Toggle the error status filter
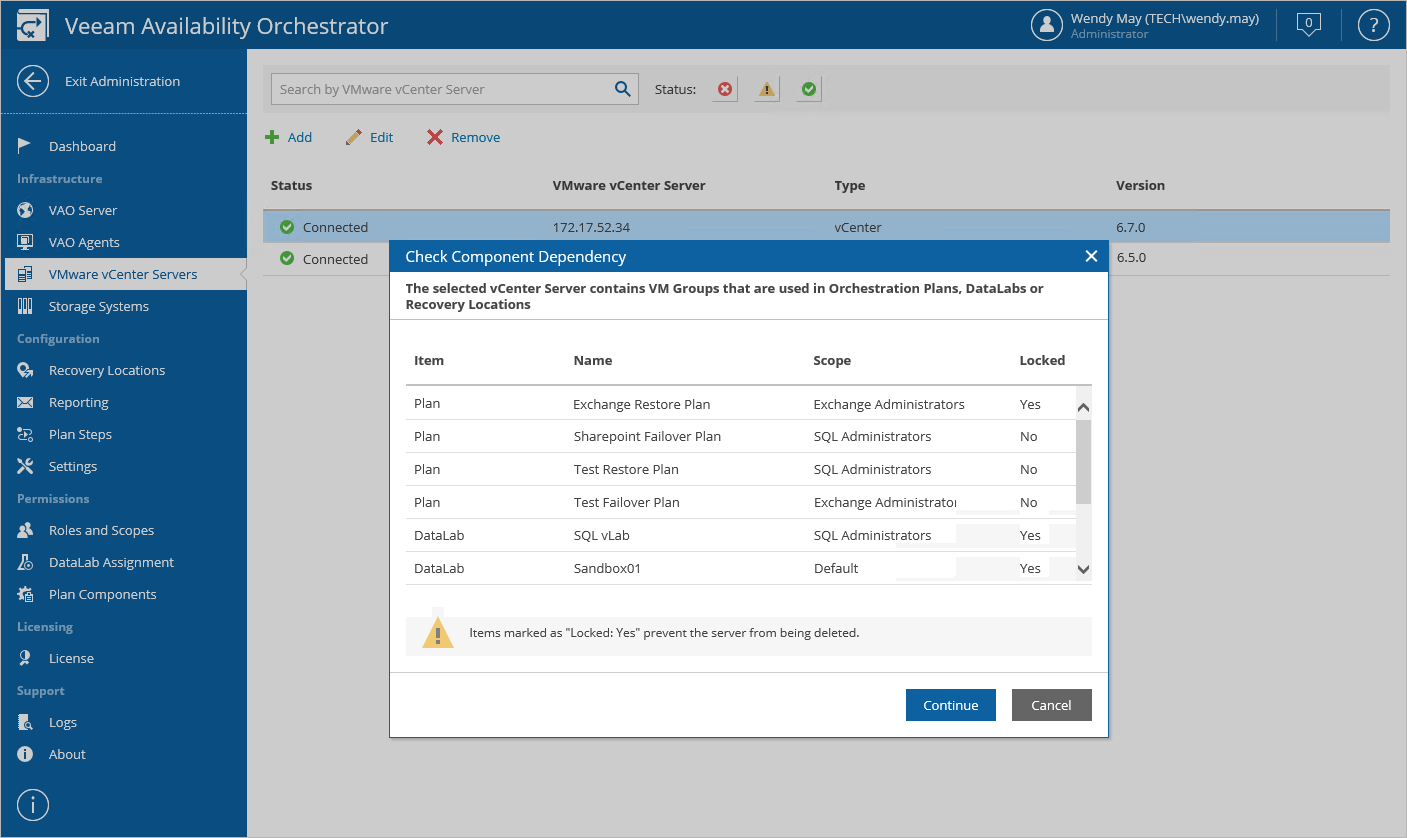 click(725, 90)
